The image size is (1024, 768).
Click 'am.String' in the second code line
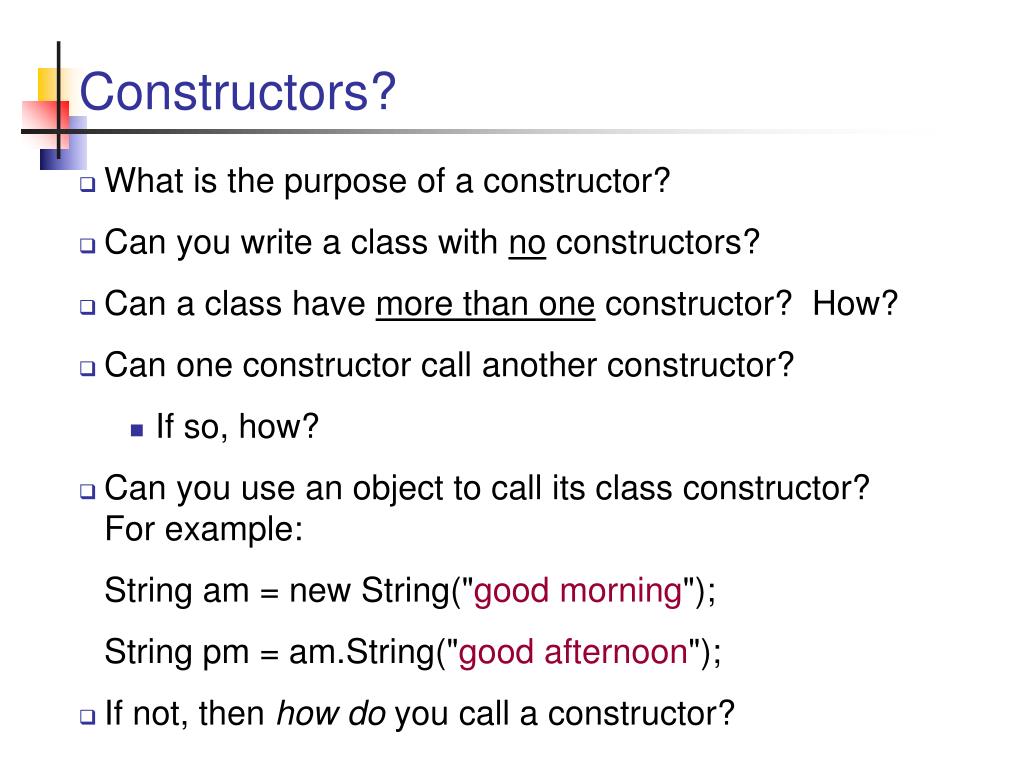tap(362, 652)
